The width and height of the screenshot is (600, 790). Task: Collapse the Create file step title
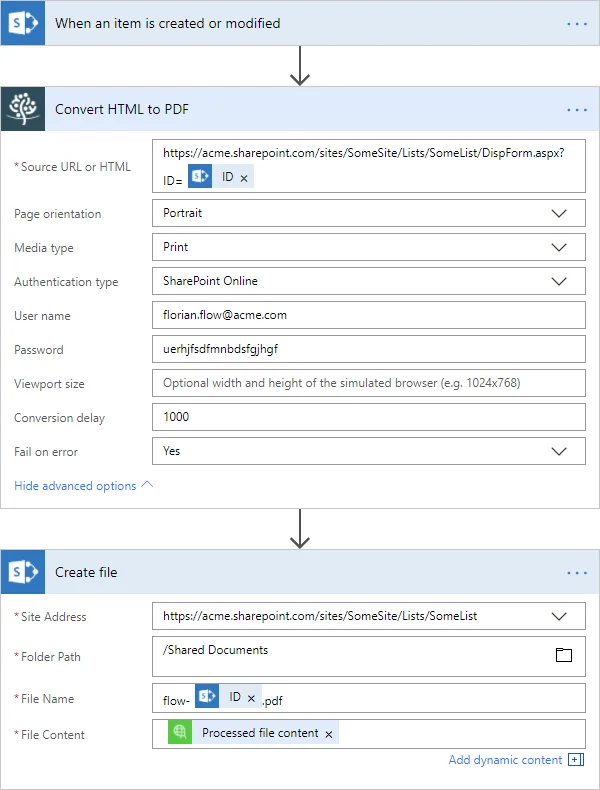86,572
